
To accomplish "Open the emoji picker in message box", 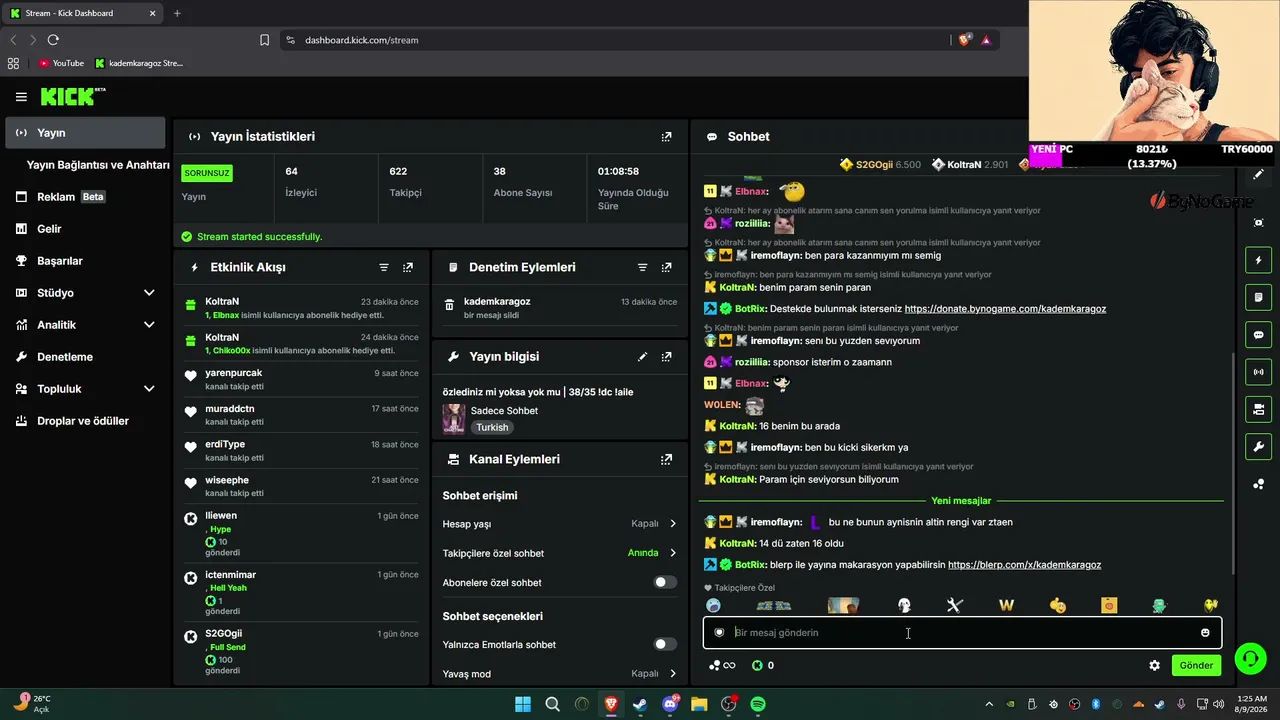I will (x=1205, y=633).
